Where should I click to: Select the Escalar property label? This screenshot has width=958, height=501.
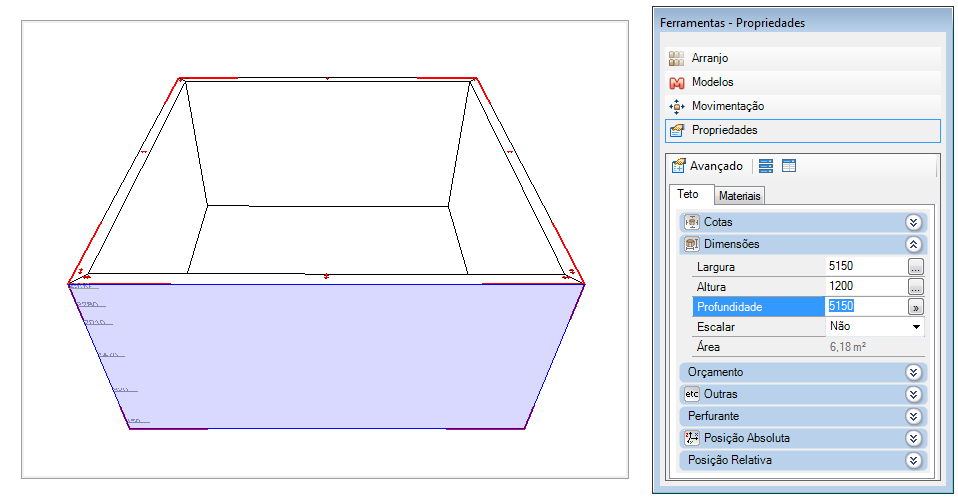pos(715,327)
